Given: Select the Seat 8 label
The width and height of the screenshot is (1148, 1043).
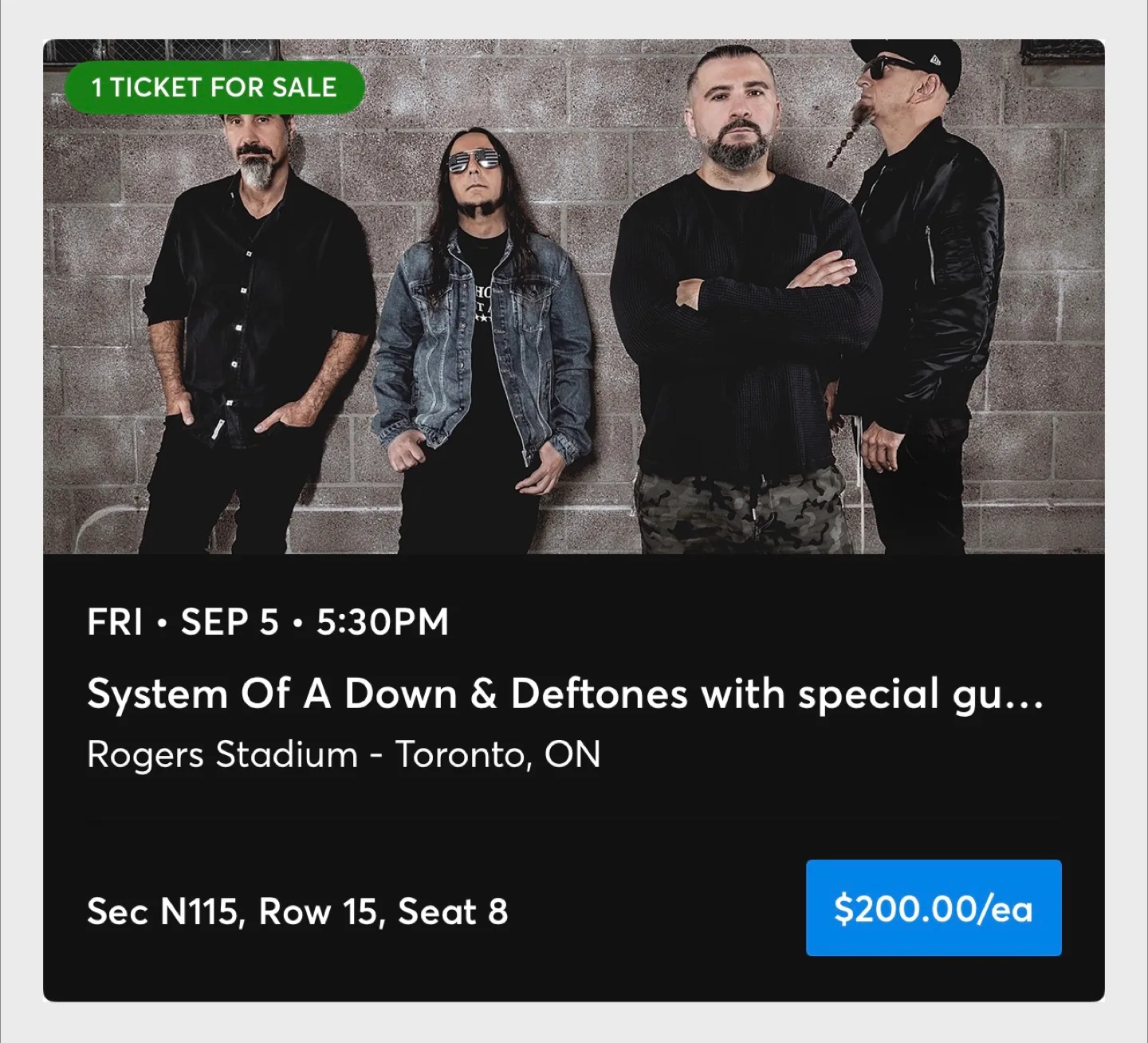Looking at the screenshot, I should point(453,911).
